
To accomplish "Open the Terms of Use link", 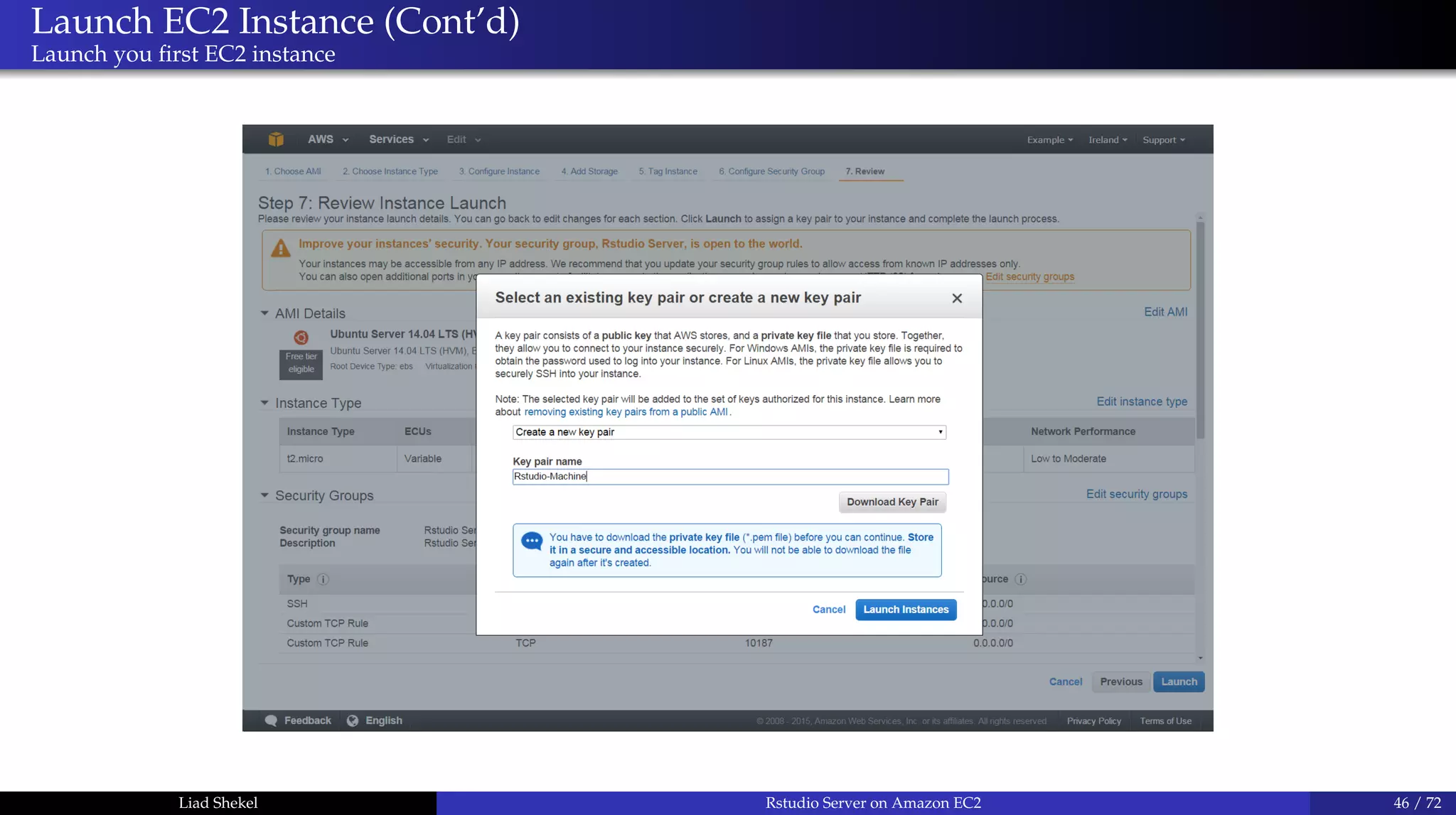I will (x=1165, y=721).
